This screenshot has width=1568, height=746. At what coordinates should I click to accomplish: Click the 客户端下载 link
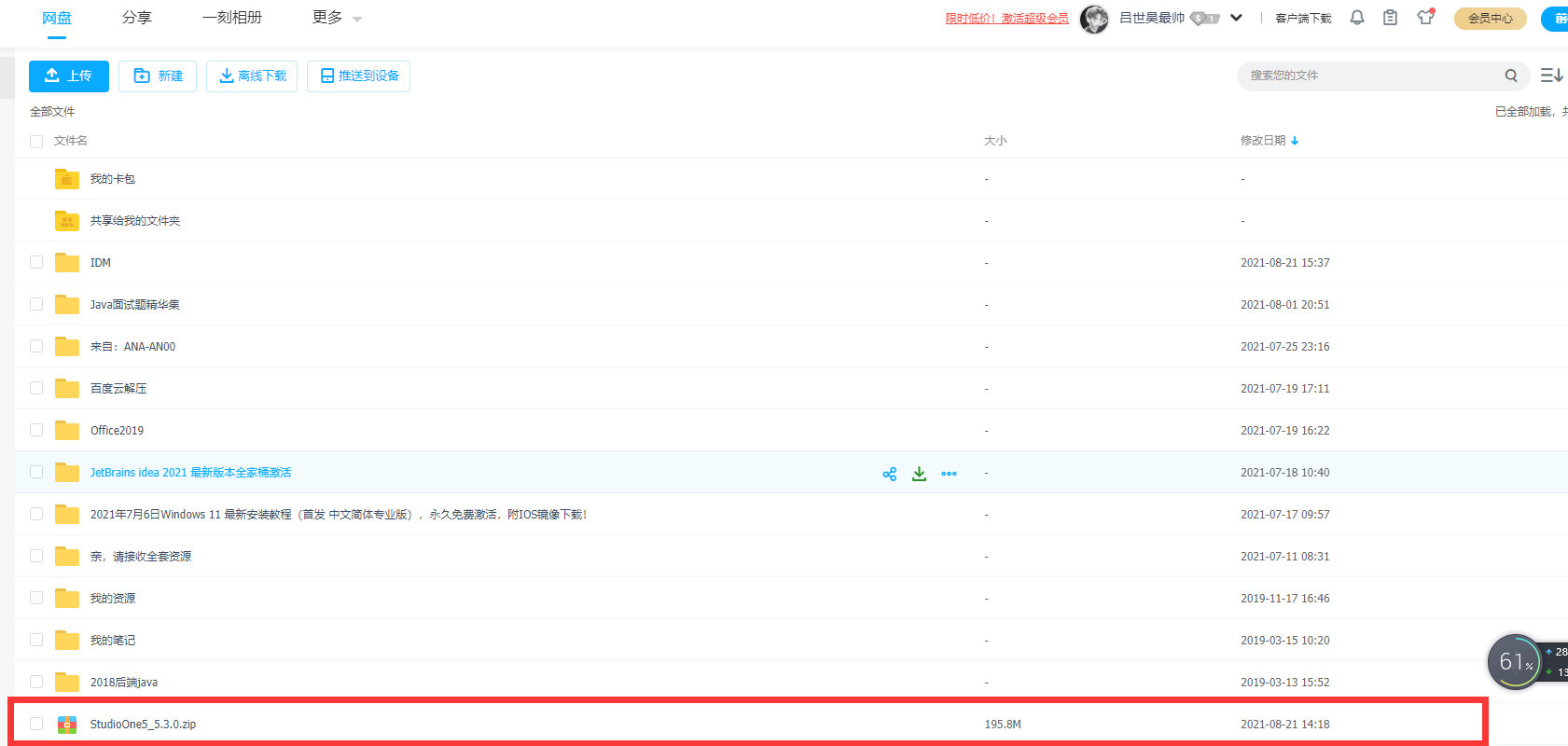point(1303,19)
